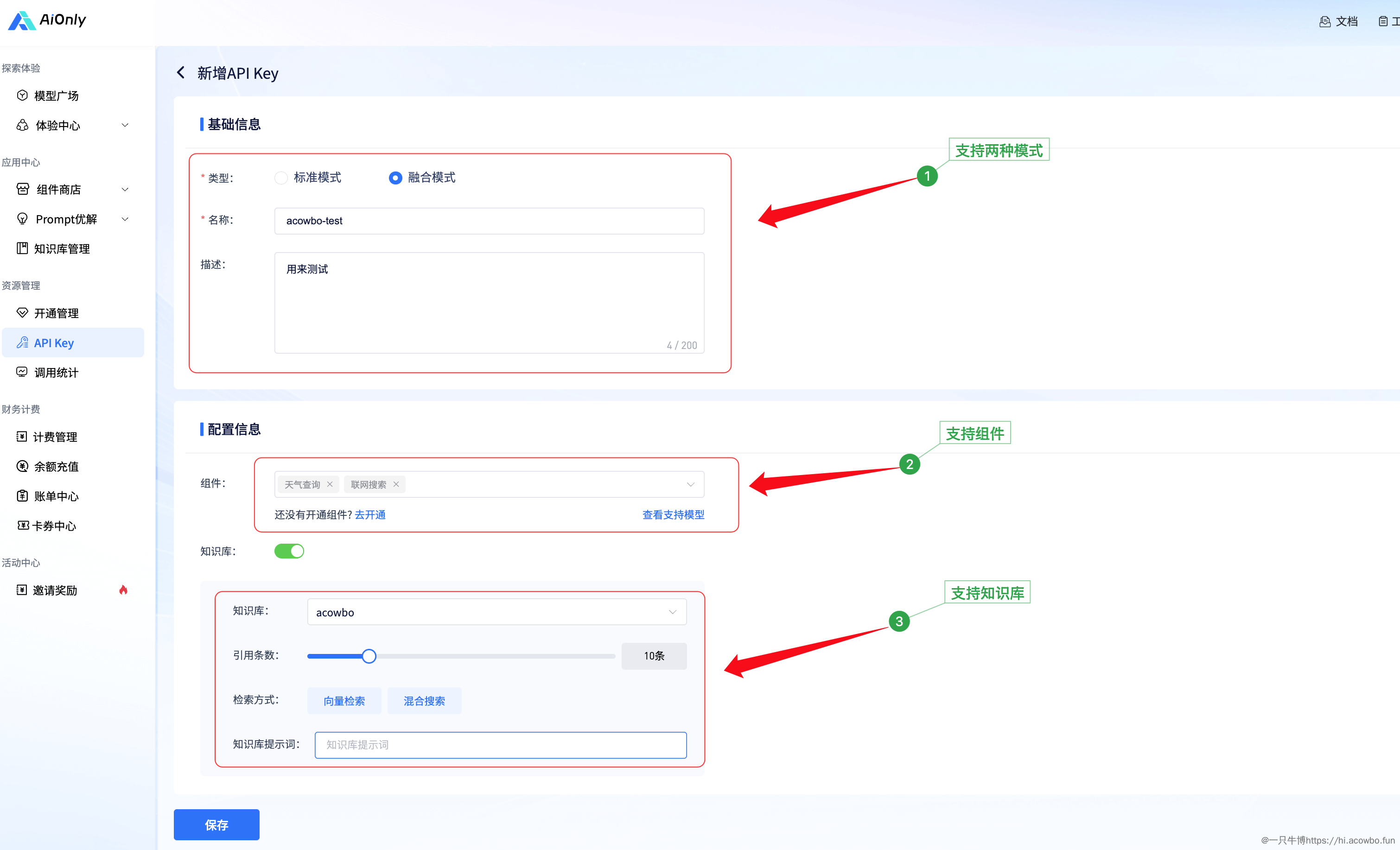Select the 标准模式 radio button

tap(281, 178)
